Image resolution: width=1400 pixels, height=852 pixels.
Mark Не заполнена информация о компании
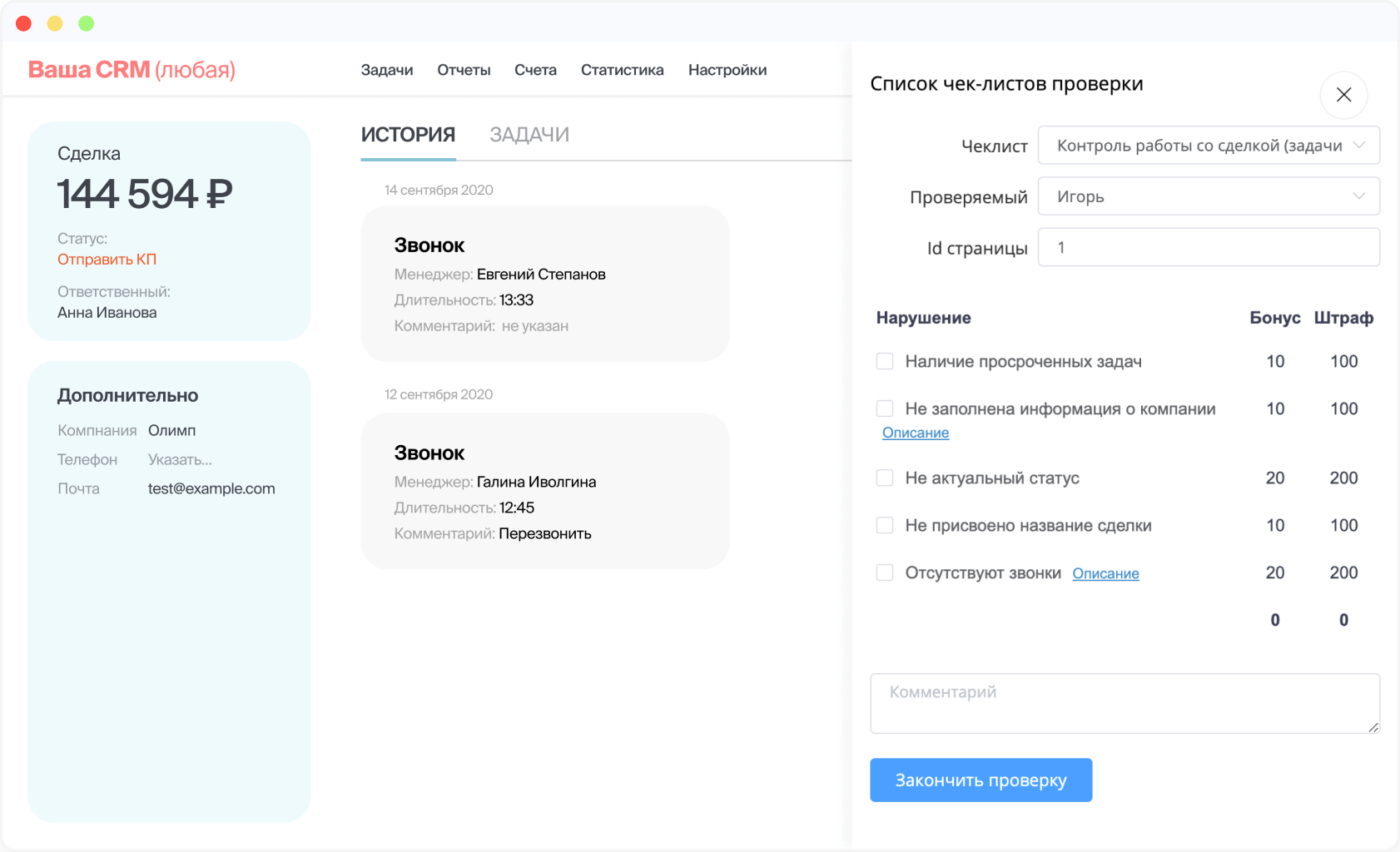pos(884,409)
